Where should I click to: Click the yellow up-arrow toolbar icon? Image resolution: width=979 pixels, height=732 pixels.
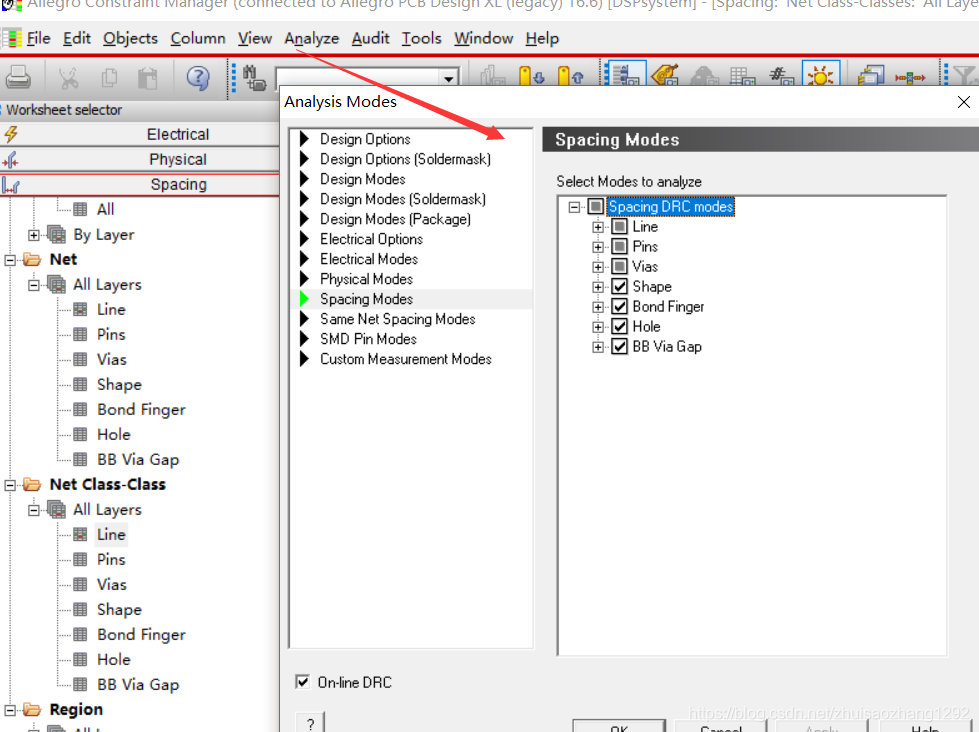[x=570, y=77]
